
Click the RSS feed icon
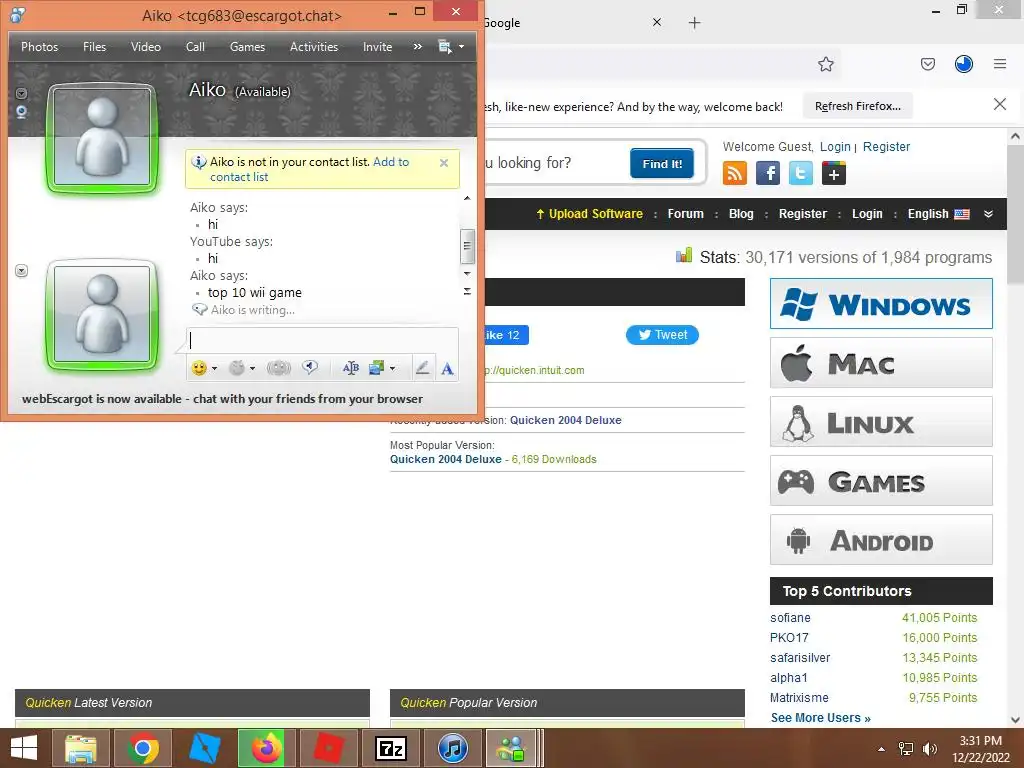(735, 174)
